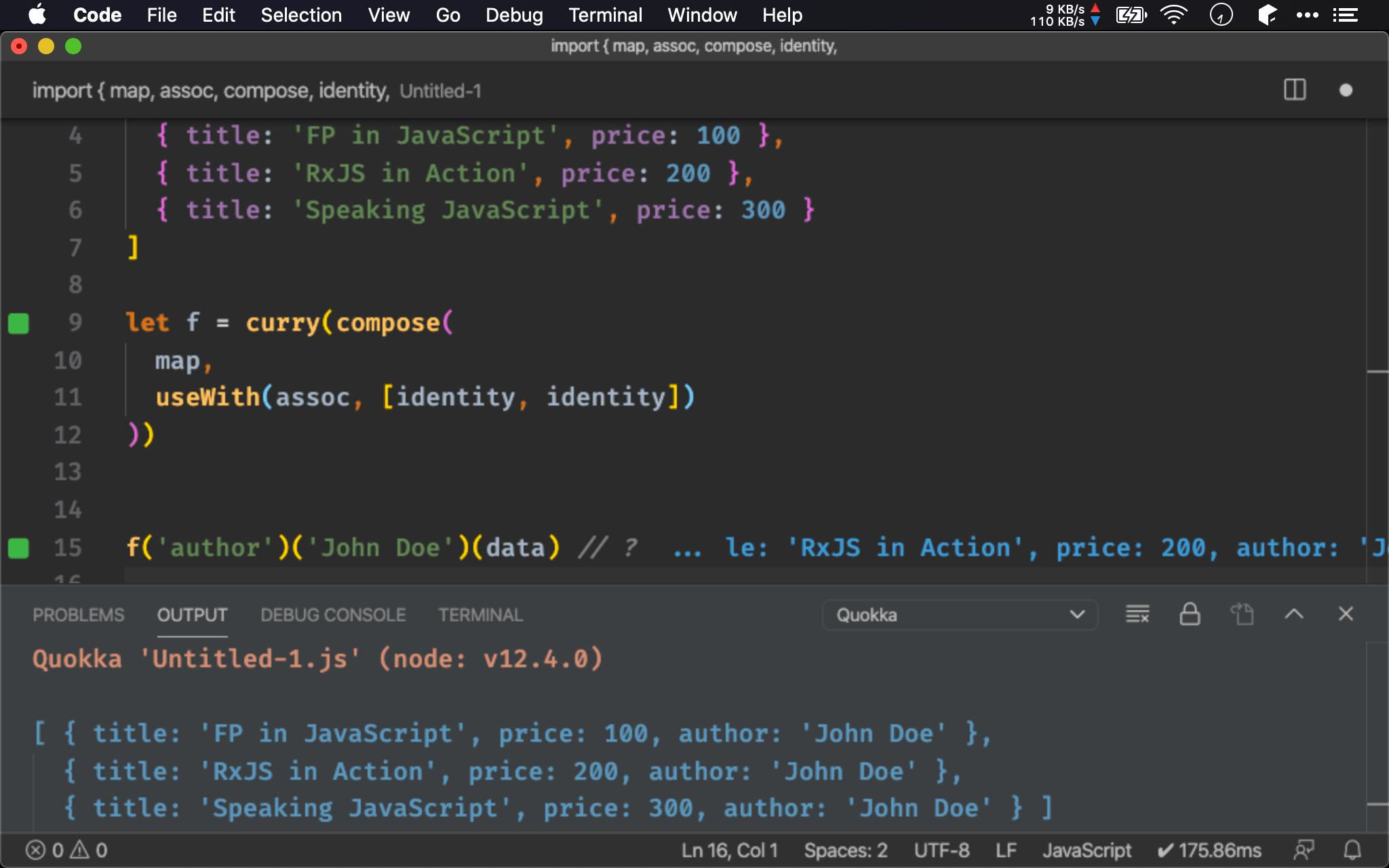Open the Notification Center list icon
1389x868 pixels.
tap(1346, 15)
